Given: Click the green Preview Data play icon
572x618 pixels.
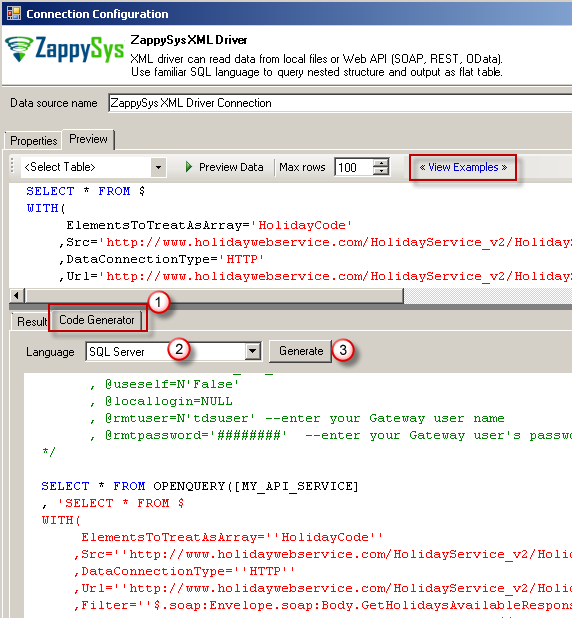Looking at the screenshot, I should click(x=189, y=167).
